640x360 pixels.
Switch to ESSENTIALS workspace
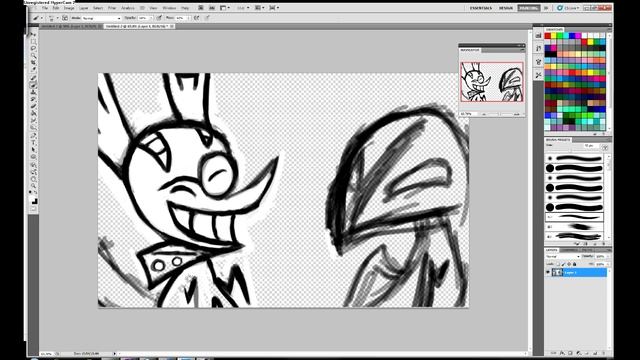(x=481, y=8)
